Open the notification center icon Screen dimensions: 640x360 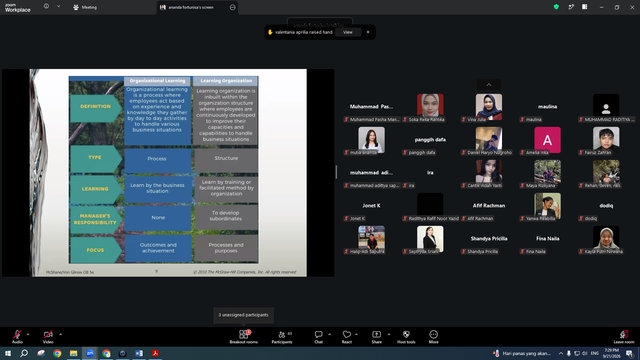630,353
